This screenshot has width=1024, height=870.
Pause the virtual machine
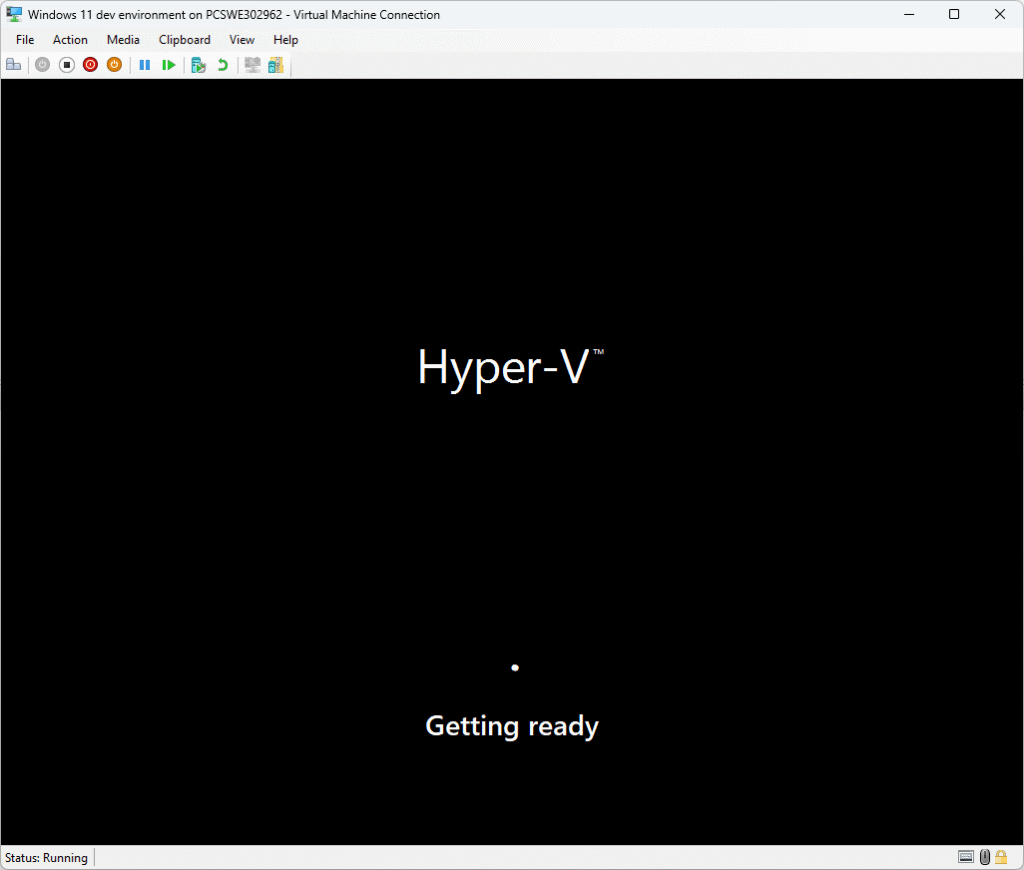click(x=145, y=65)
